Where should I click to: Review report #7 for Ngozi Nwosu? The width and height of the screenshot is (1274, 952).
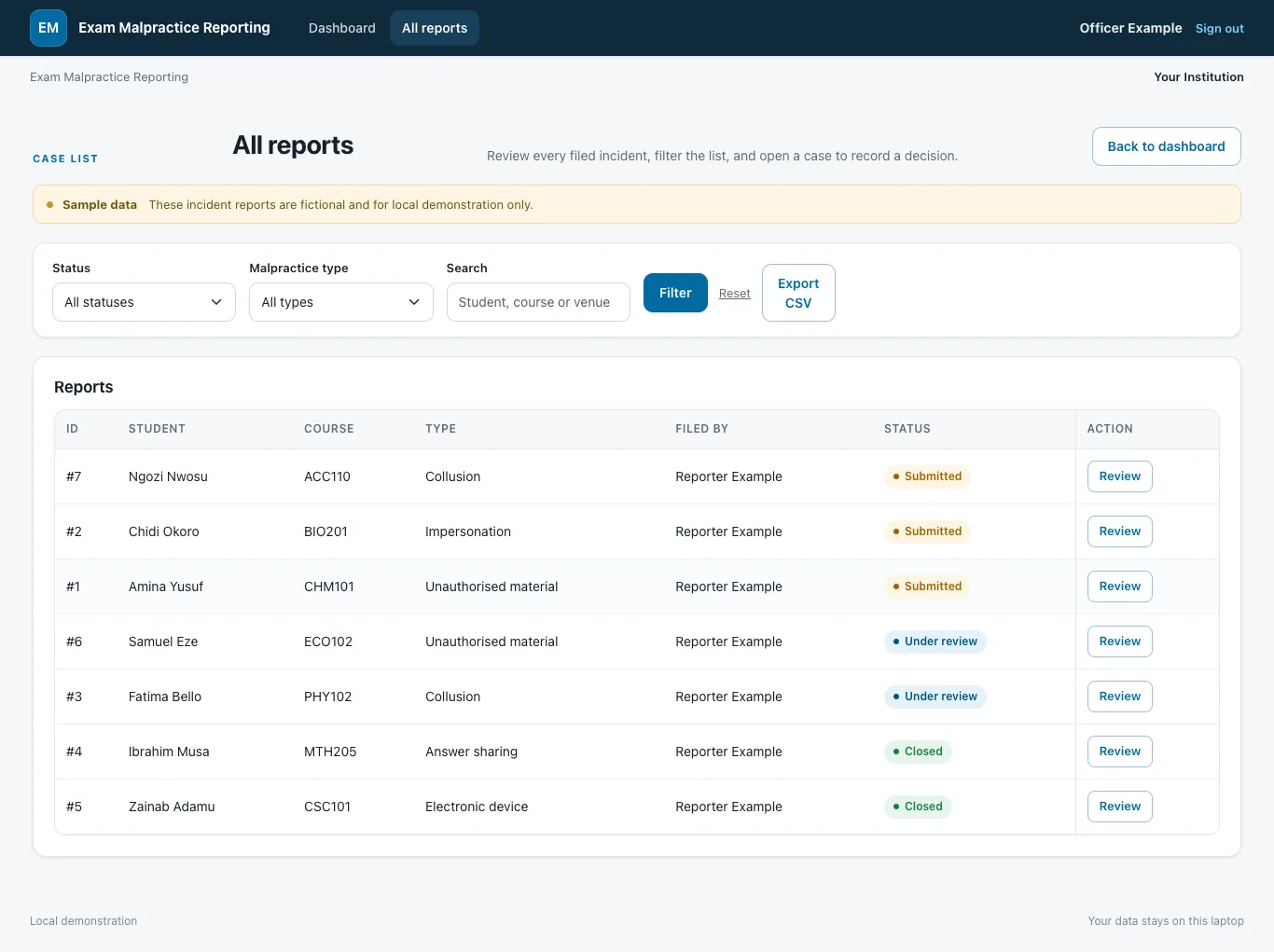[1119, 476]
